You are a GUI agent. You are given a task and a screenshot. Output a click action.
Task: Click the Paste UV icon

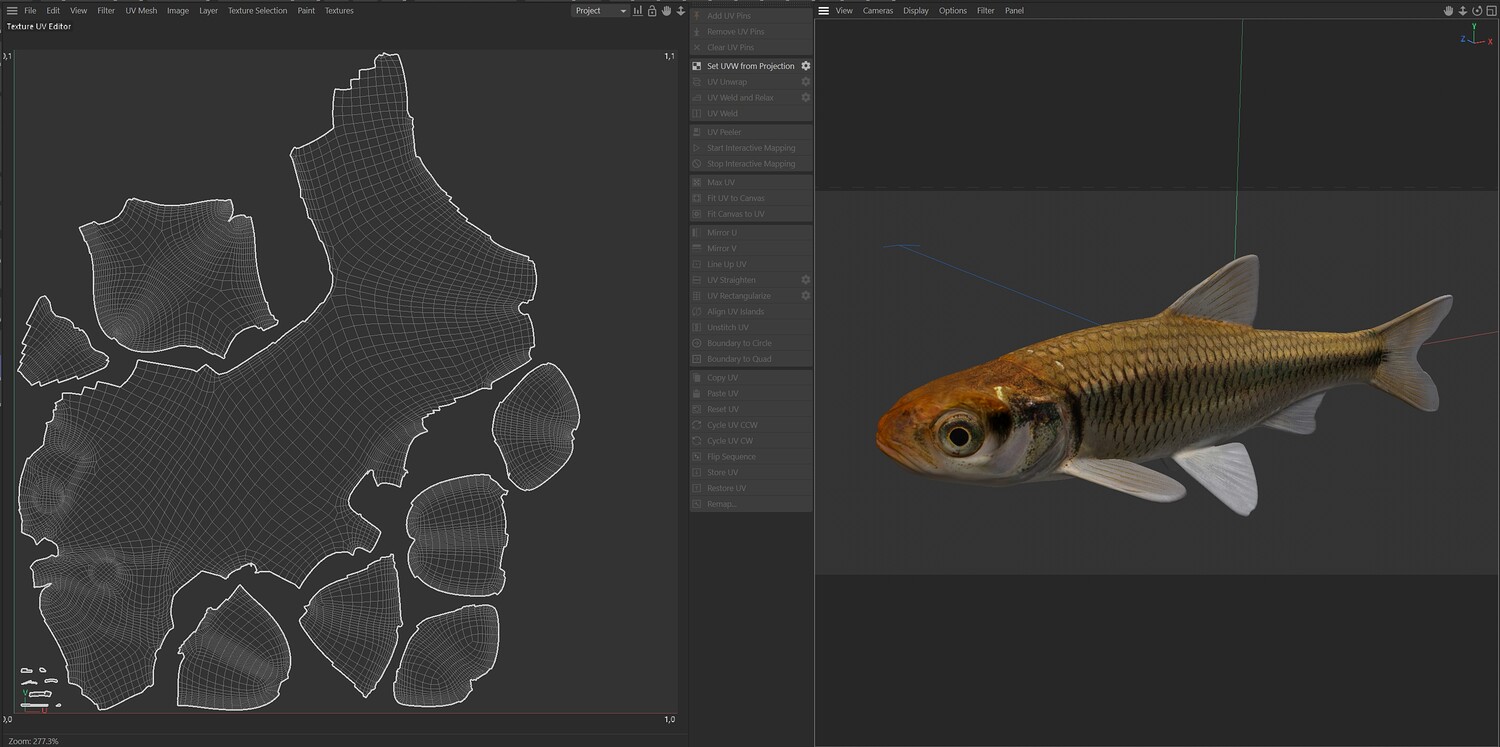click(697, 394)
